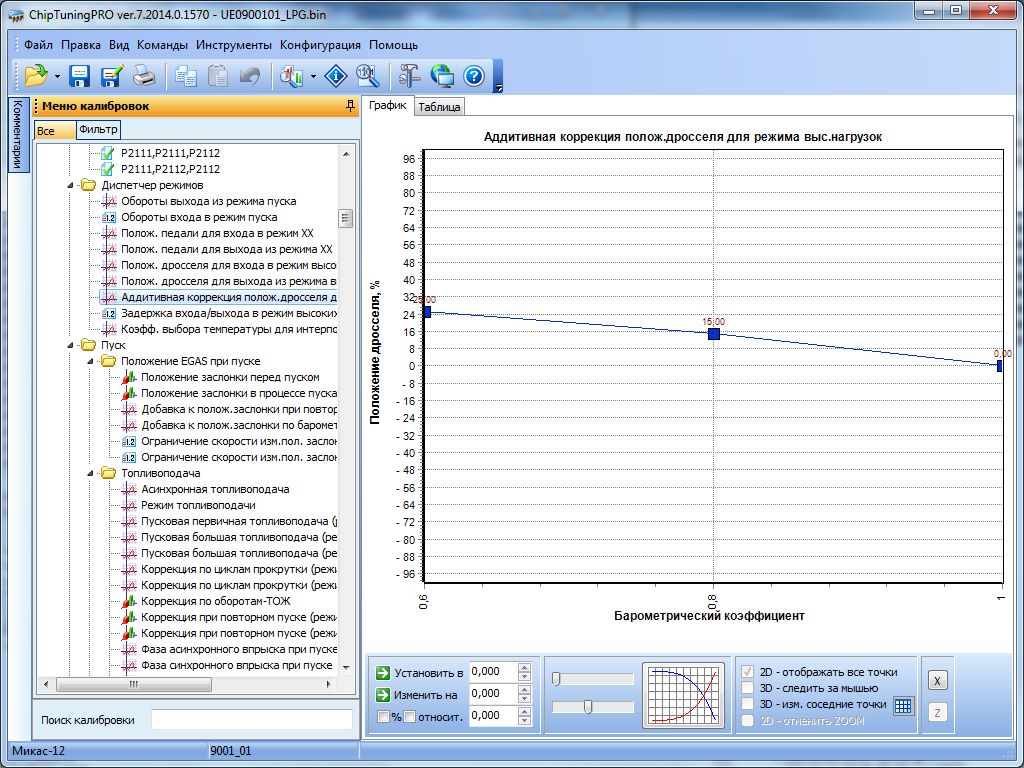
Task: Click the open file folder icon
Action: (36, 75)
